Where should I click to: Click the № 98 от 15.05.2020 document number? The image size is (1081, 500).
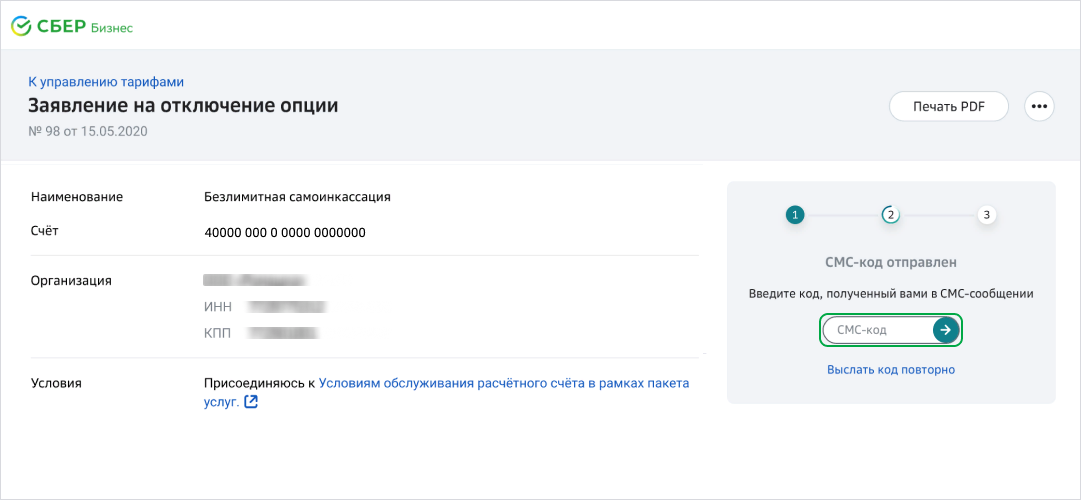(87, 131)
